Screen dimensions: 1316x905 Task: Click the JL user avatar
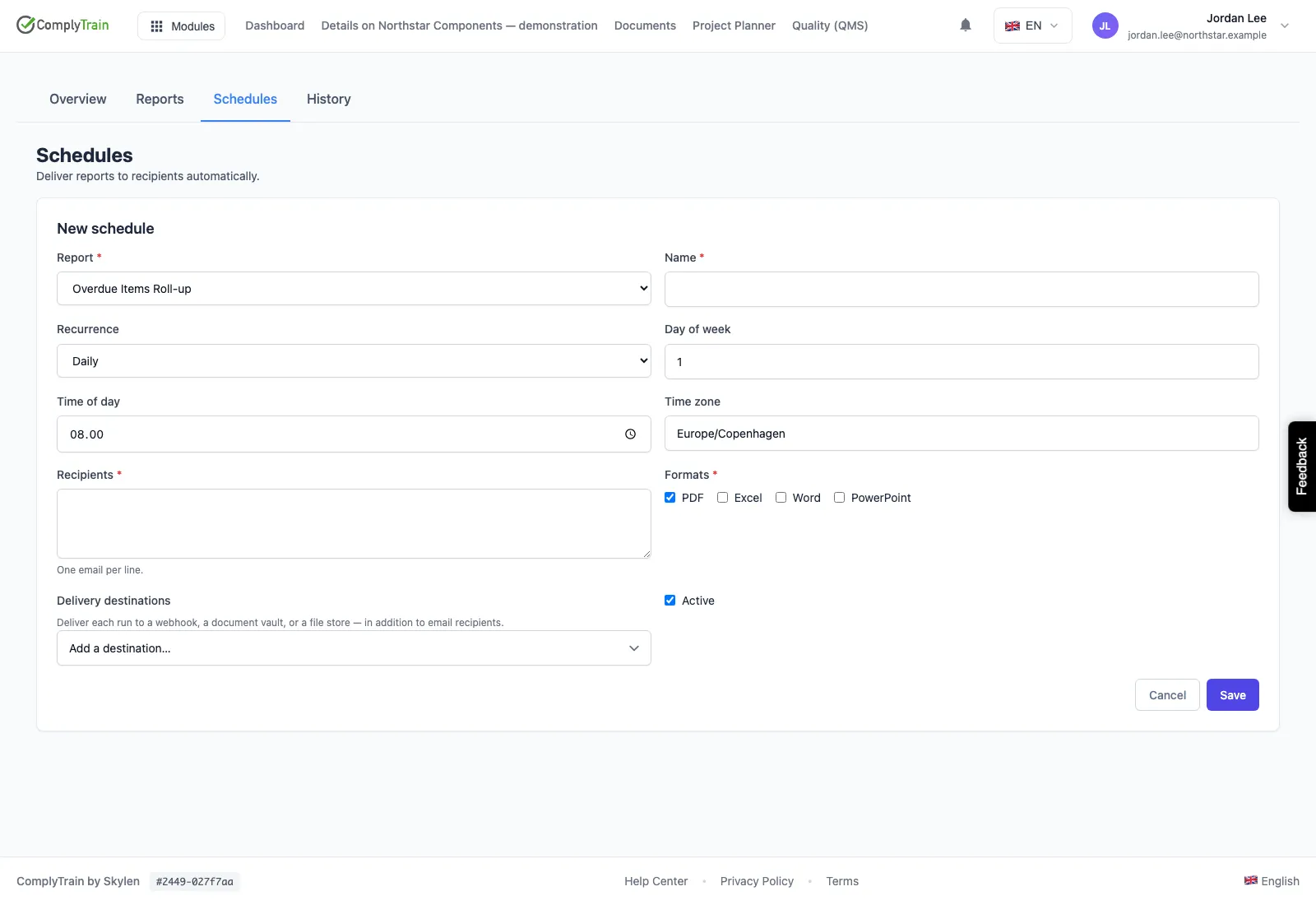[1105, 26]
